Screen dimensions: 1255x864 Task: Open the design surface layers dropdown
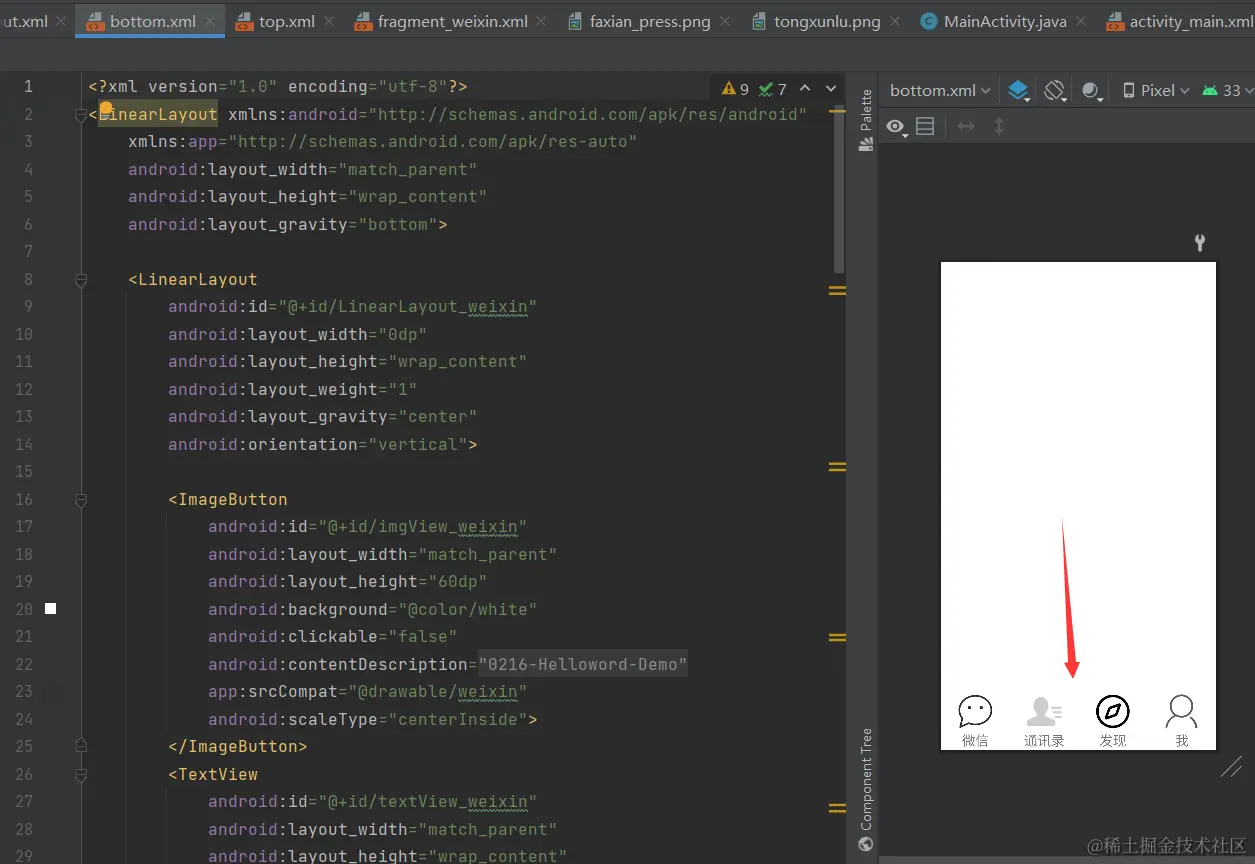[x=1019, y=91]
